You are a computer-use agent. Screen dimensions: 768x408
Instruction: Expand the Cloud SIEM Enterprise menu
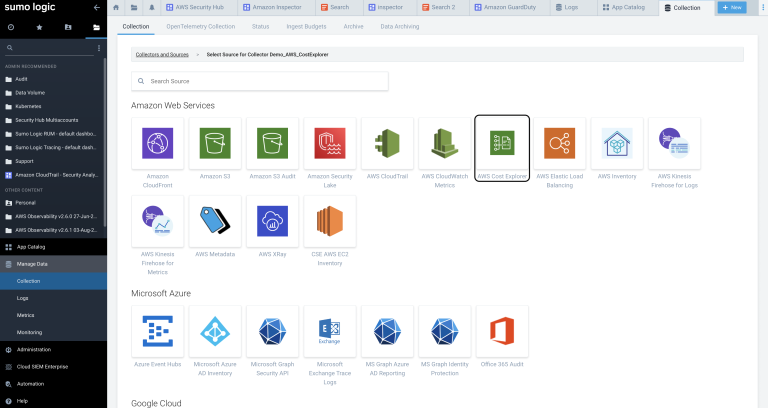click(x=53, y=367)
